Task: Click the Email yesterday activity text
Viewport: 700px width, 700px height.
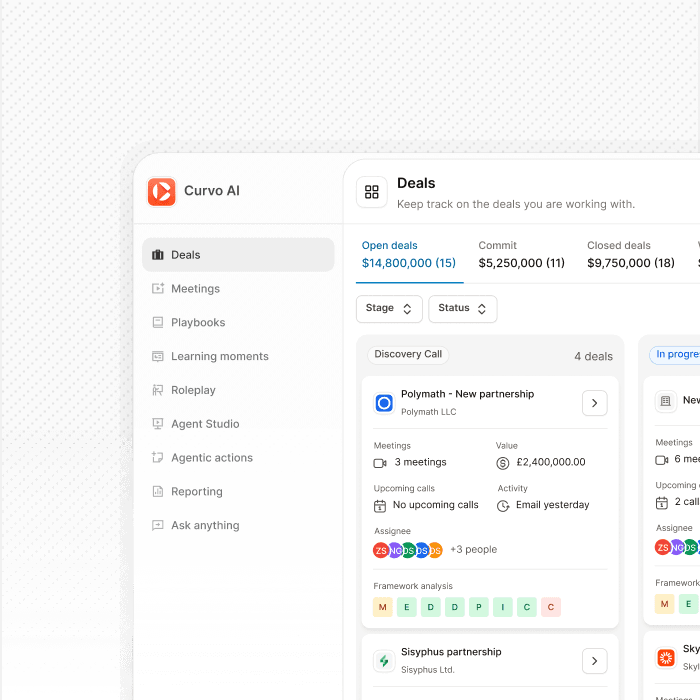Action: click(553, 505)
